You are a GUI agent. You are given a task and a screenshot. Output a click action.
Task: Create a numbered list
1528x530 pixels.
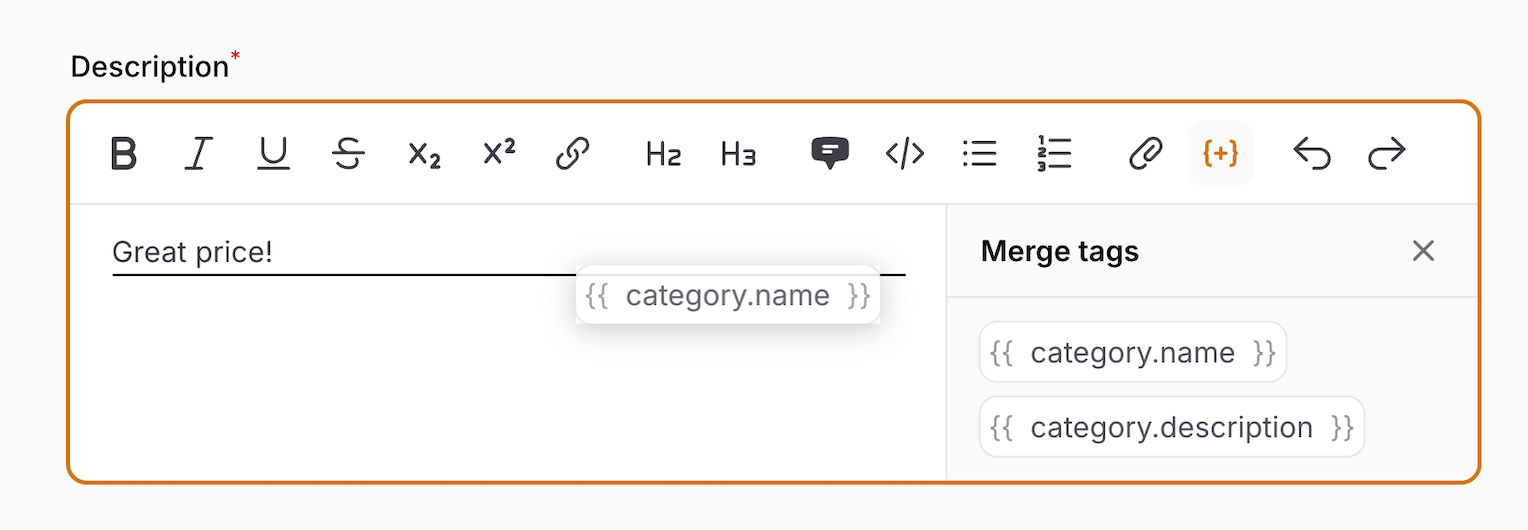coord(1054,154)
